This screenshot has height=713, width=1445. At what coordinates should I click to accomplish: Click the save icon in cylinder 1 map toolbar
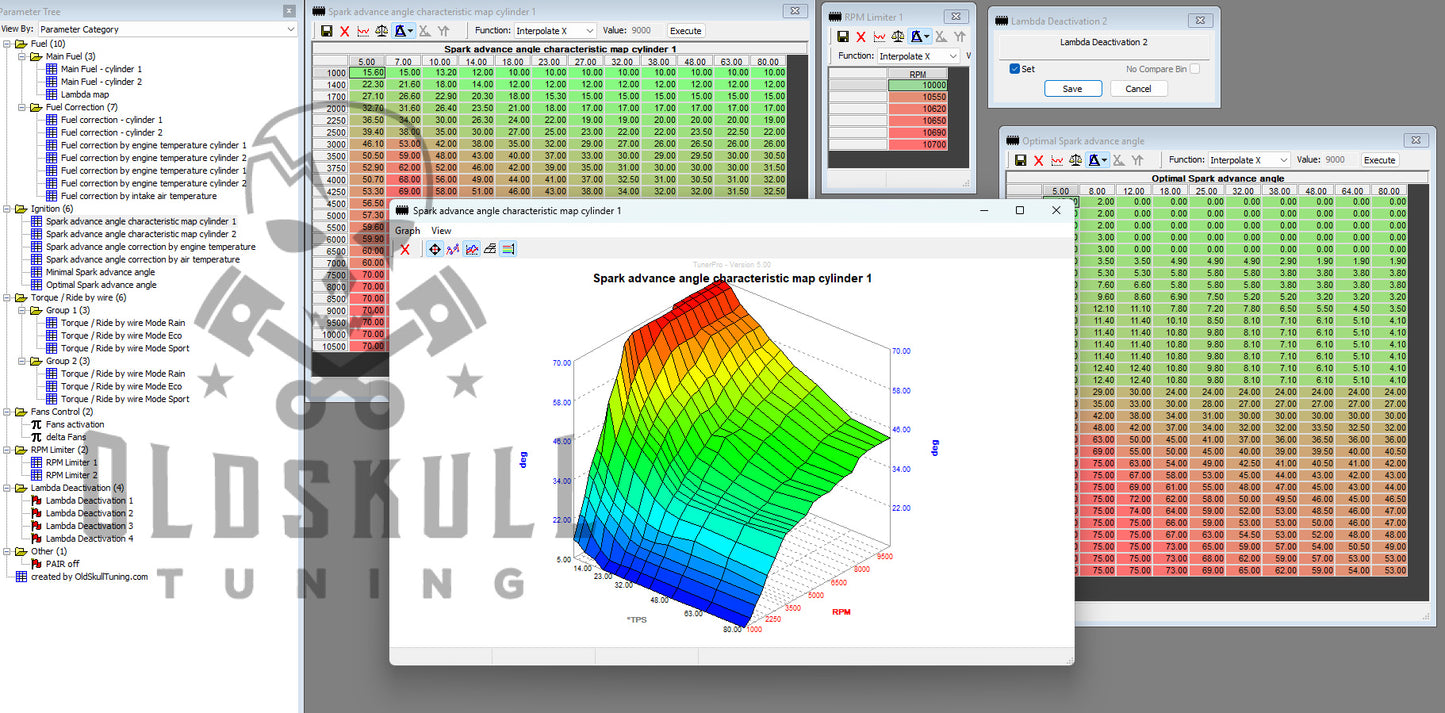pyautogui.click(x=325, y=31)
